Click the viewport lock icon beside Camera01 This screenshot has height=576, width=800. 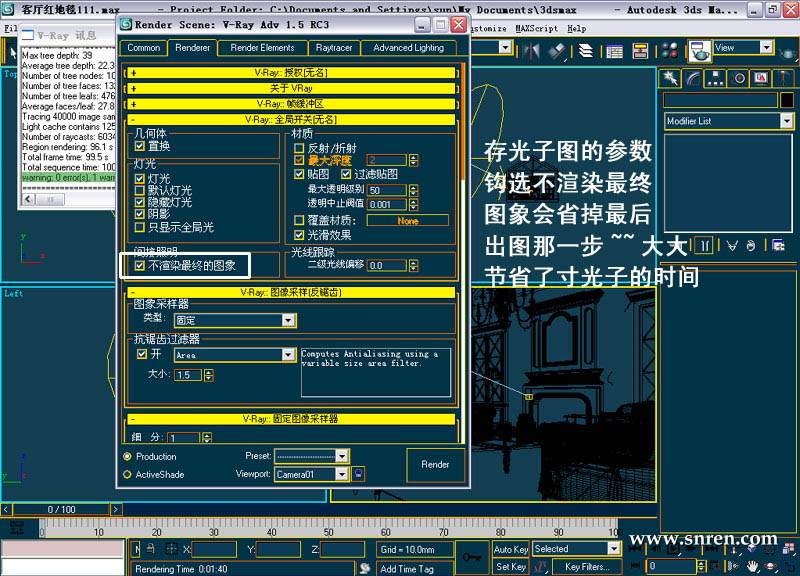[359, 474]
